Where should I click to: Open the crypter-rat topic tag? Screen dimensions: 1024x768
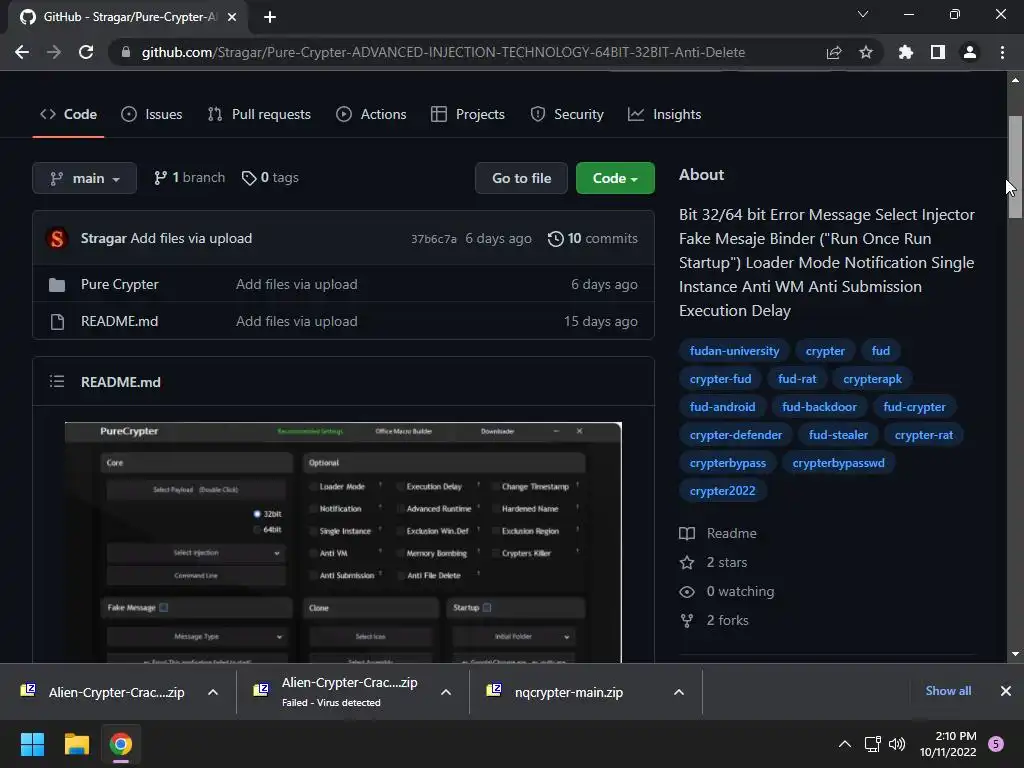[923, 435]
